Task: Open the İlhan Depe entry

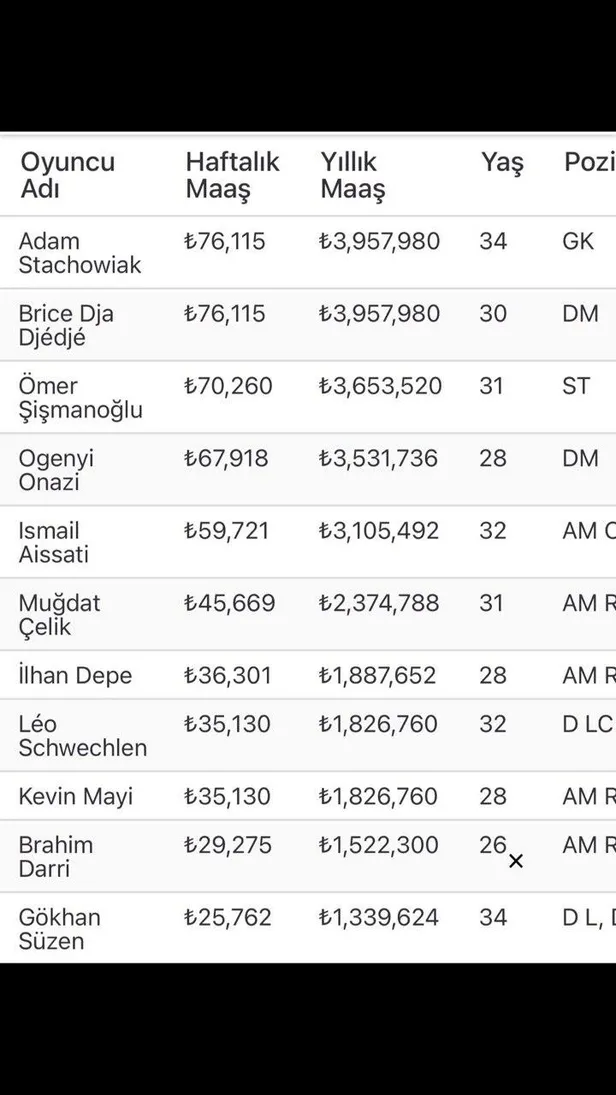Action: click(75, 675)
